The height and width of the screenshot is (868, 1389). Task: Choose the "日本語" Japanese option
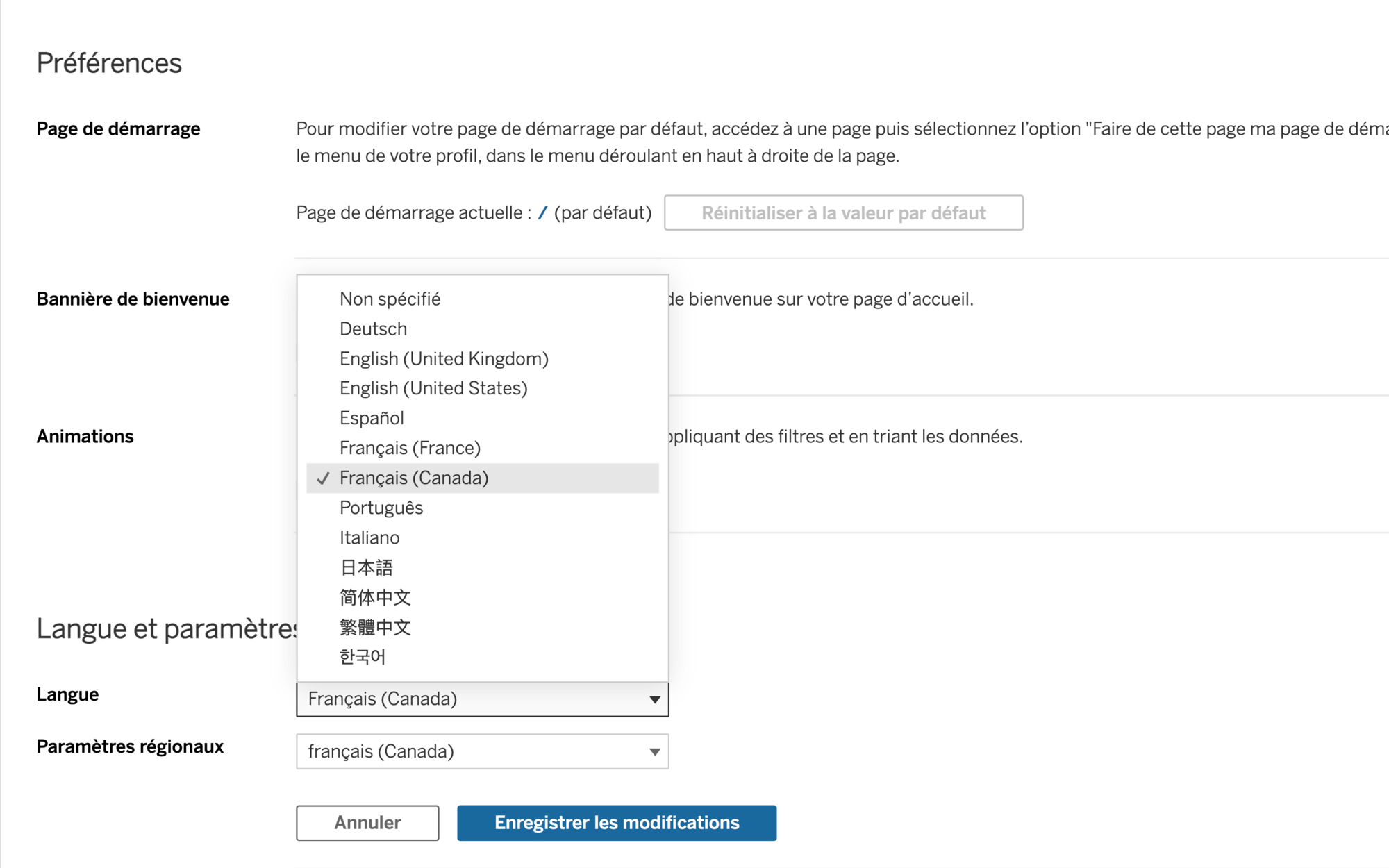pyautogui.click(x=365, y=567)
